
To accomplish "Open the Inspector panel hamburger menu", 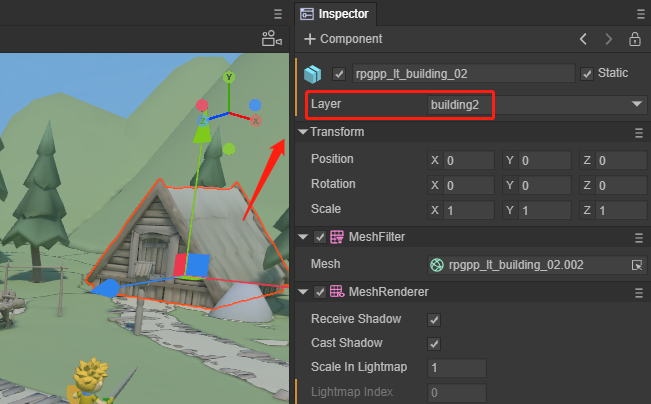I will click(x=639, y=14).
